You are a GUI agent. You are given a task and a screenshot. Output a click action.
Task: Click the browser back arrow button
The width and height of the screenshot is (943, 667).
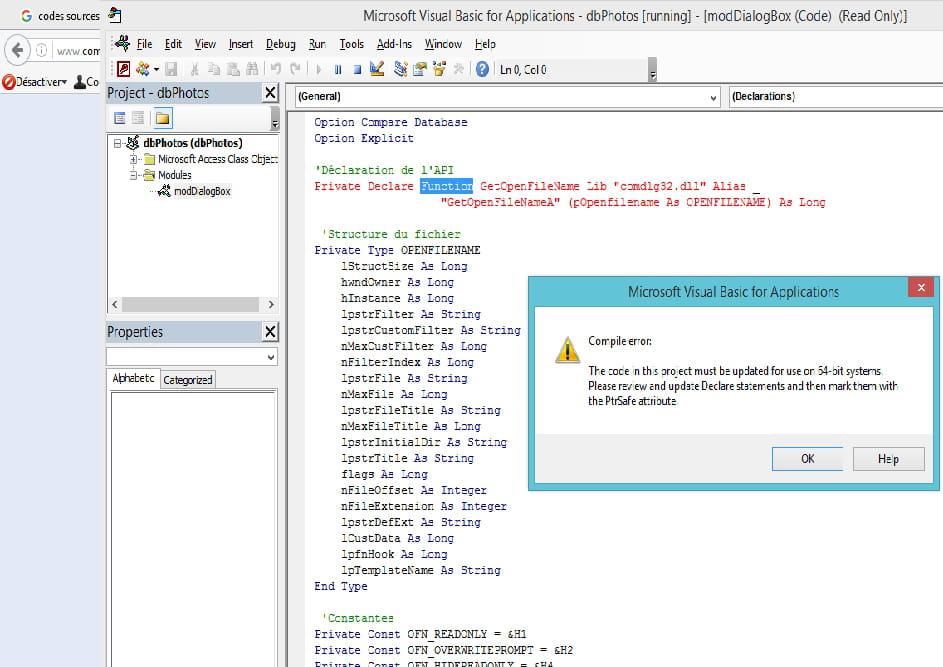(x=17, y=49)
